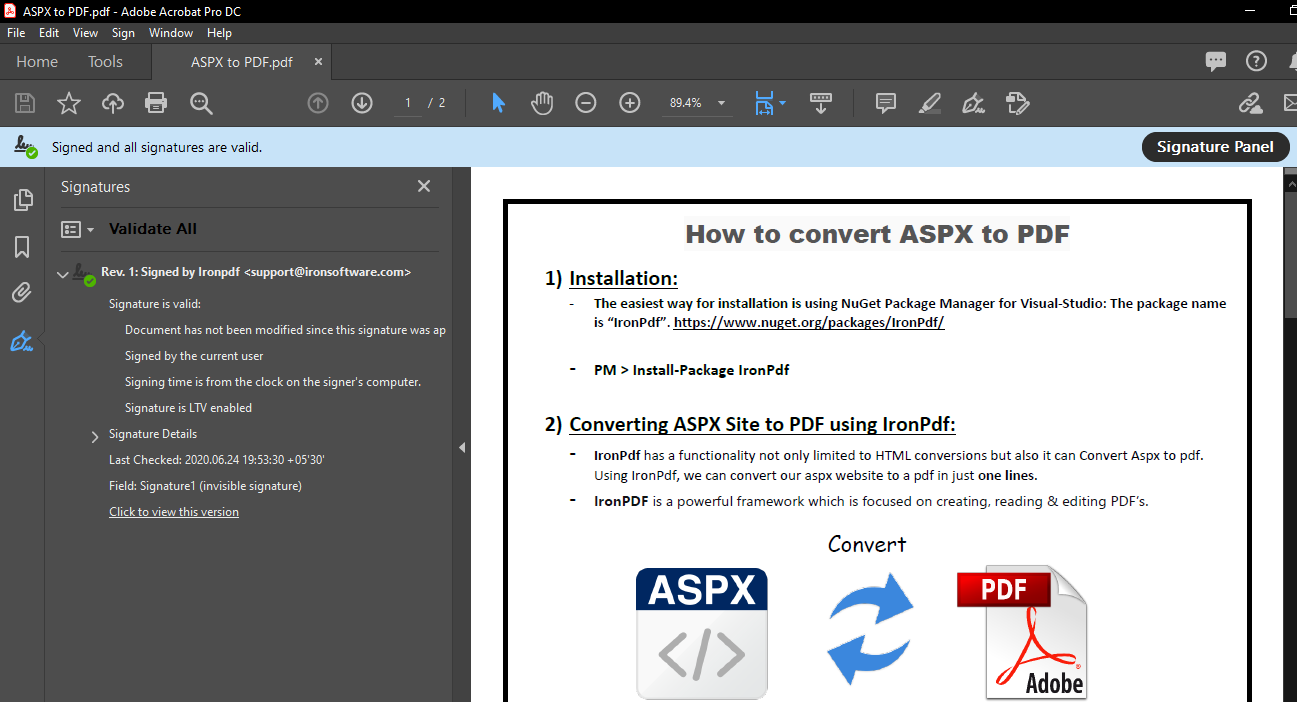This screenshot has width=1297, height=702.
Task: Open the fit page options dropdown arrow
Action: [782, 103]
